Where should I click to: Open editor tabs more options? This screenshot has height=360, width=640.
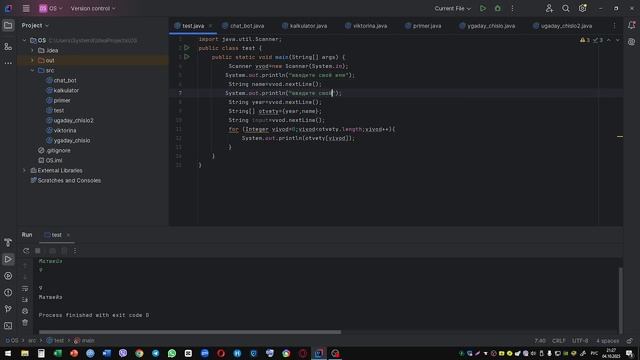pyautogui.click(x=614, y=26)
